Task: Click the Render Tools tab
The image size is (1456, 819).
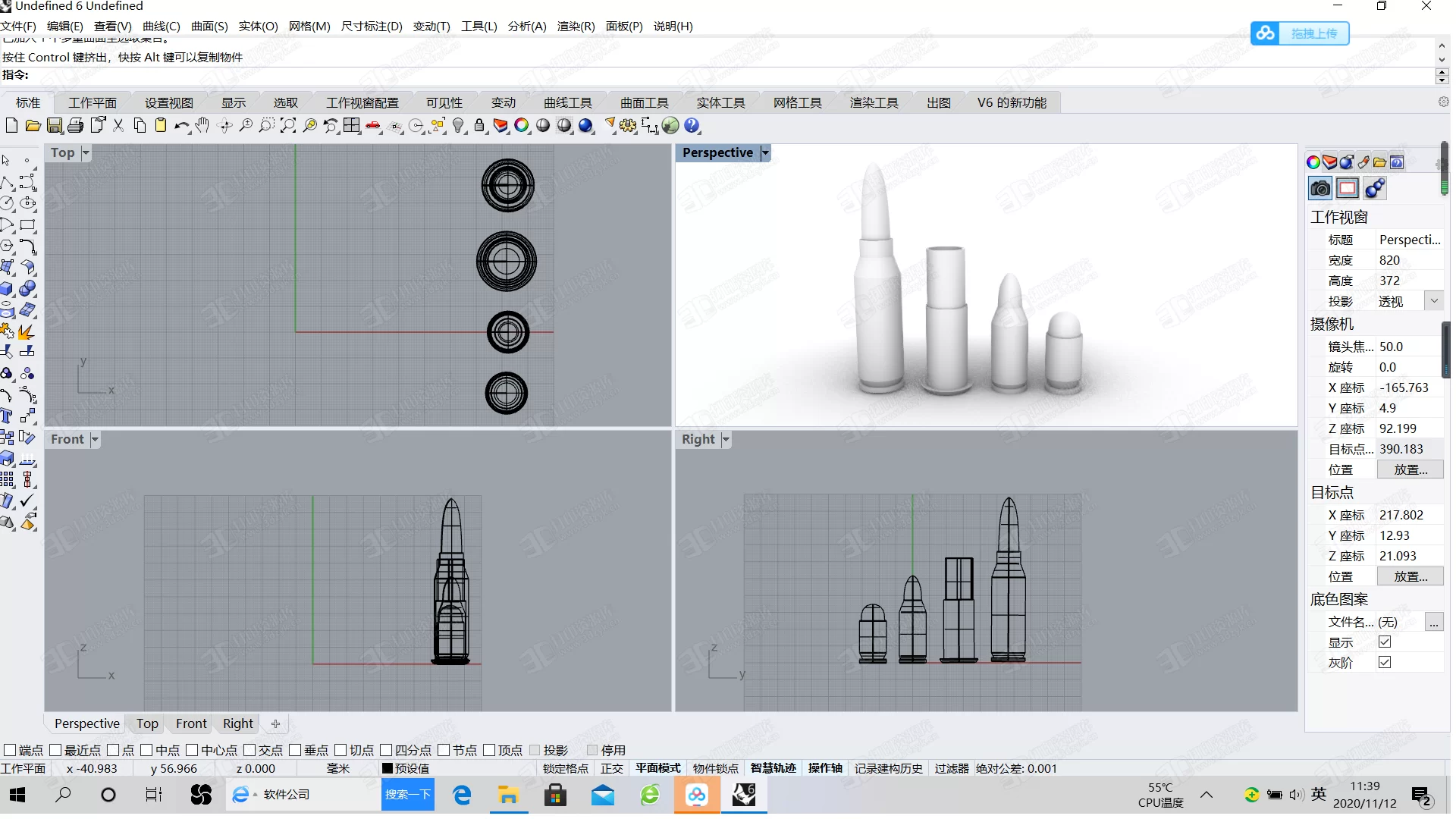Action: coord(872,102)
